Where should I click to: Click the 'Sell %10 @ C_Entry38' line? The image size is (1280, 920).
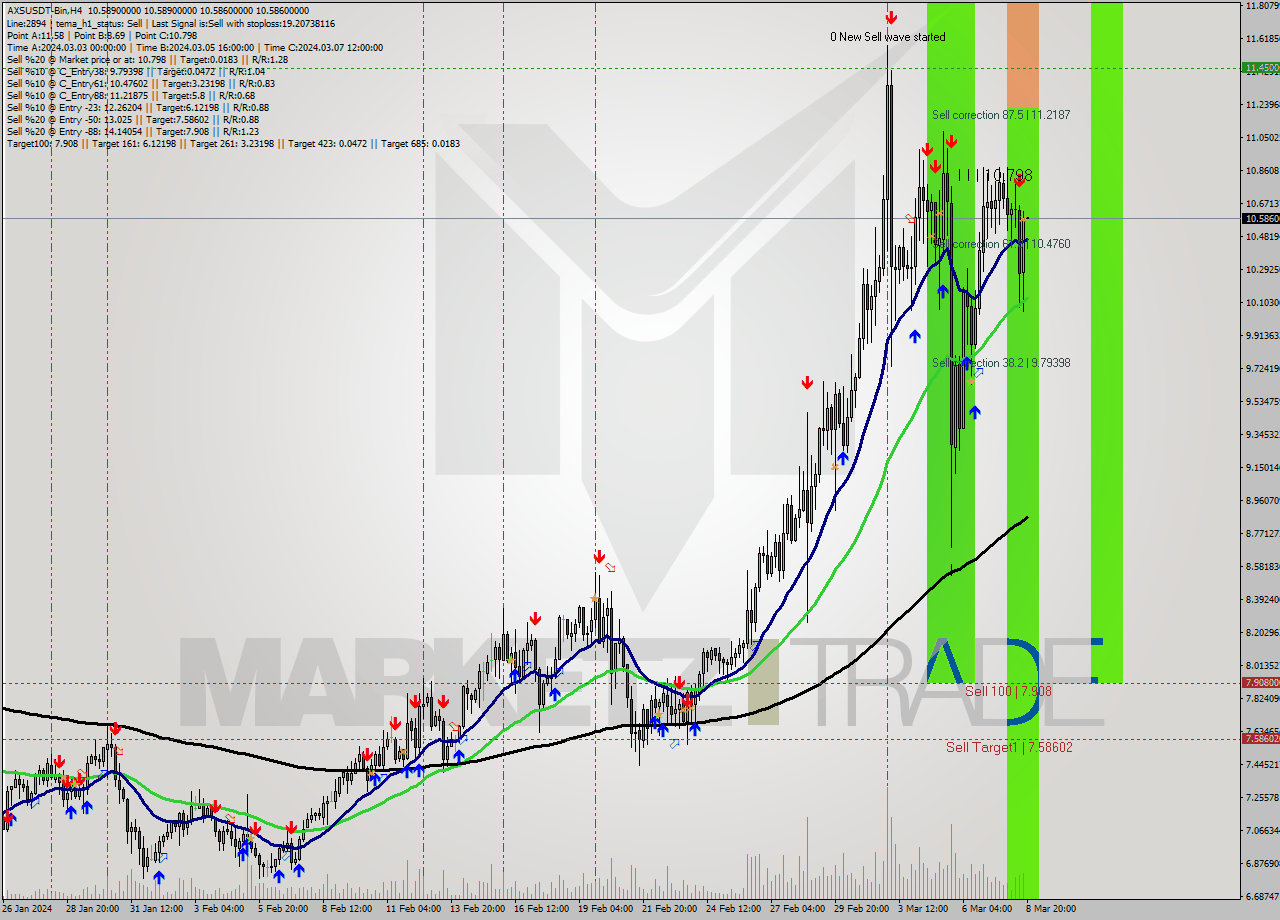tap(136, 71)
